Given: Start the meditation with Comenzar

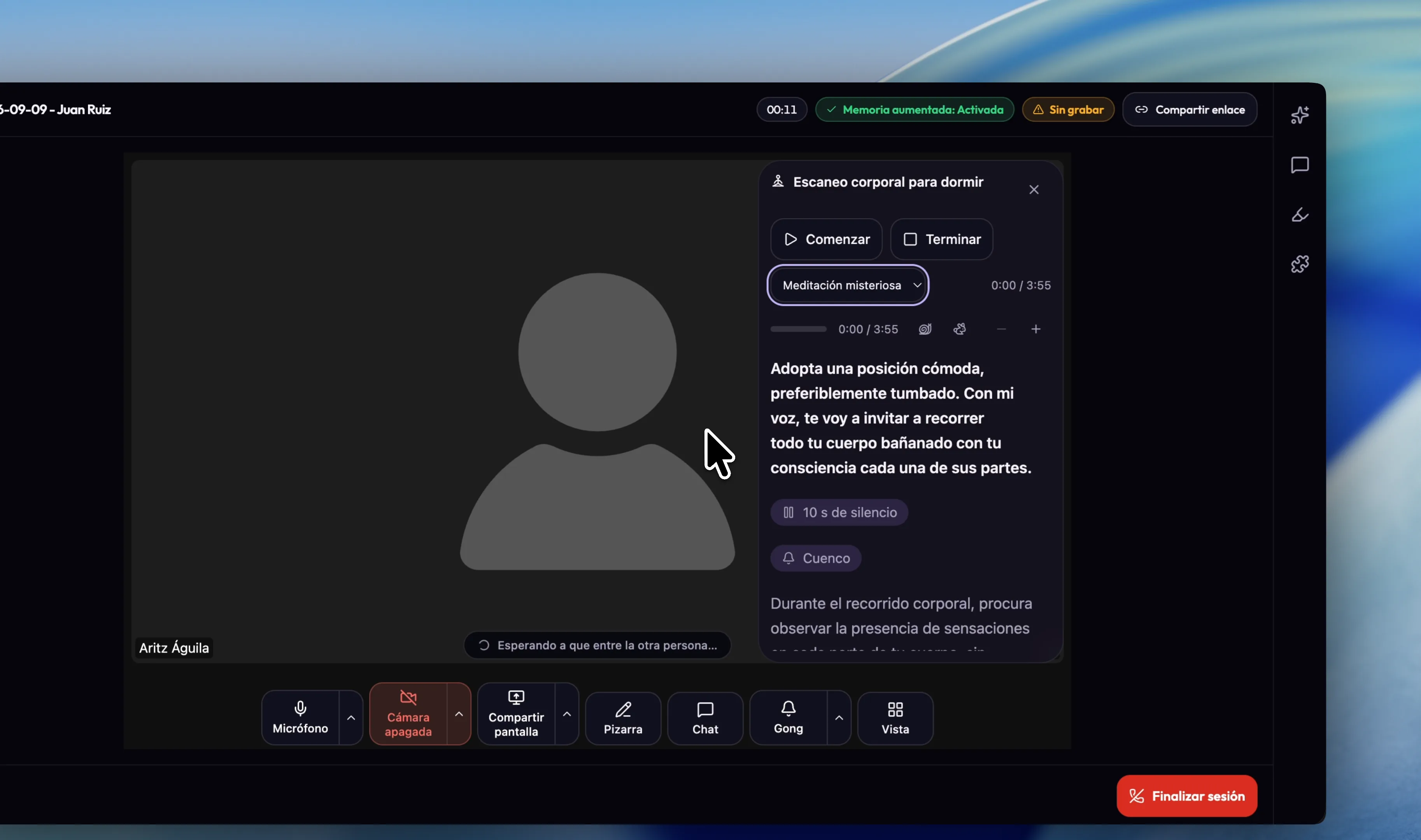Looking at the screenshot, I should pyautogui.click(x=827, y=240).
